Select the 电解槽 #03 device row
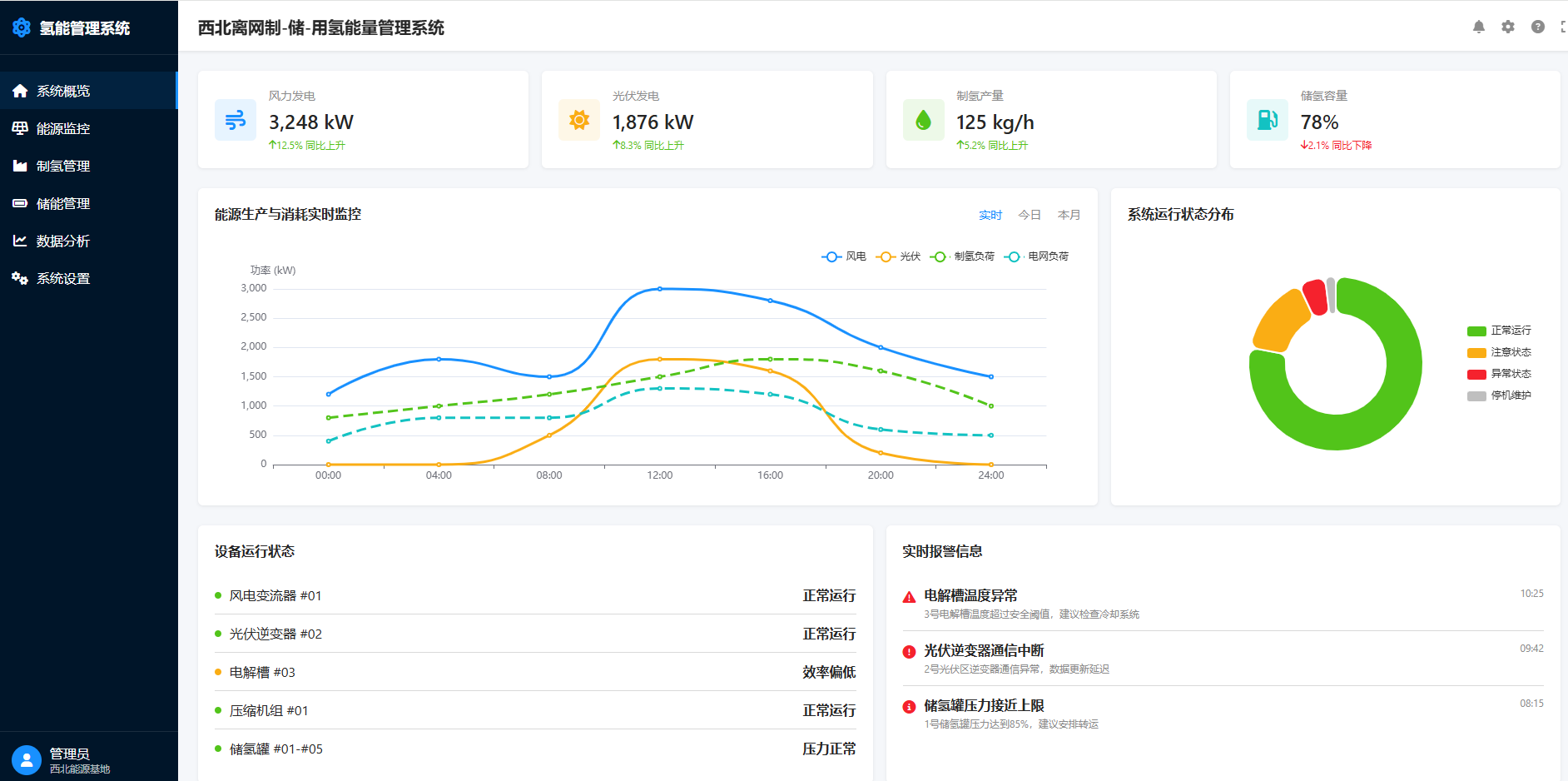1568x781 pixels. pos(533,671)
